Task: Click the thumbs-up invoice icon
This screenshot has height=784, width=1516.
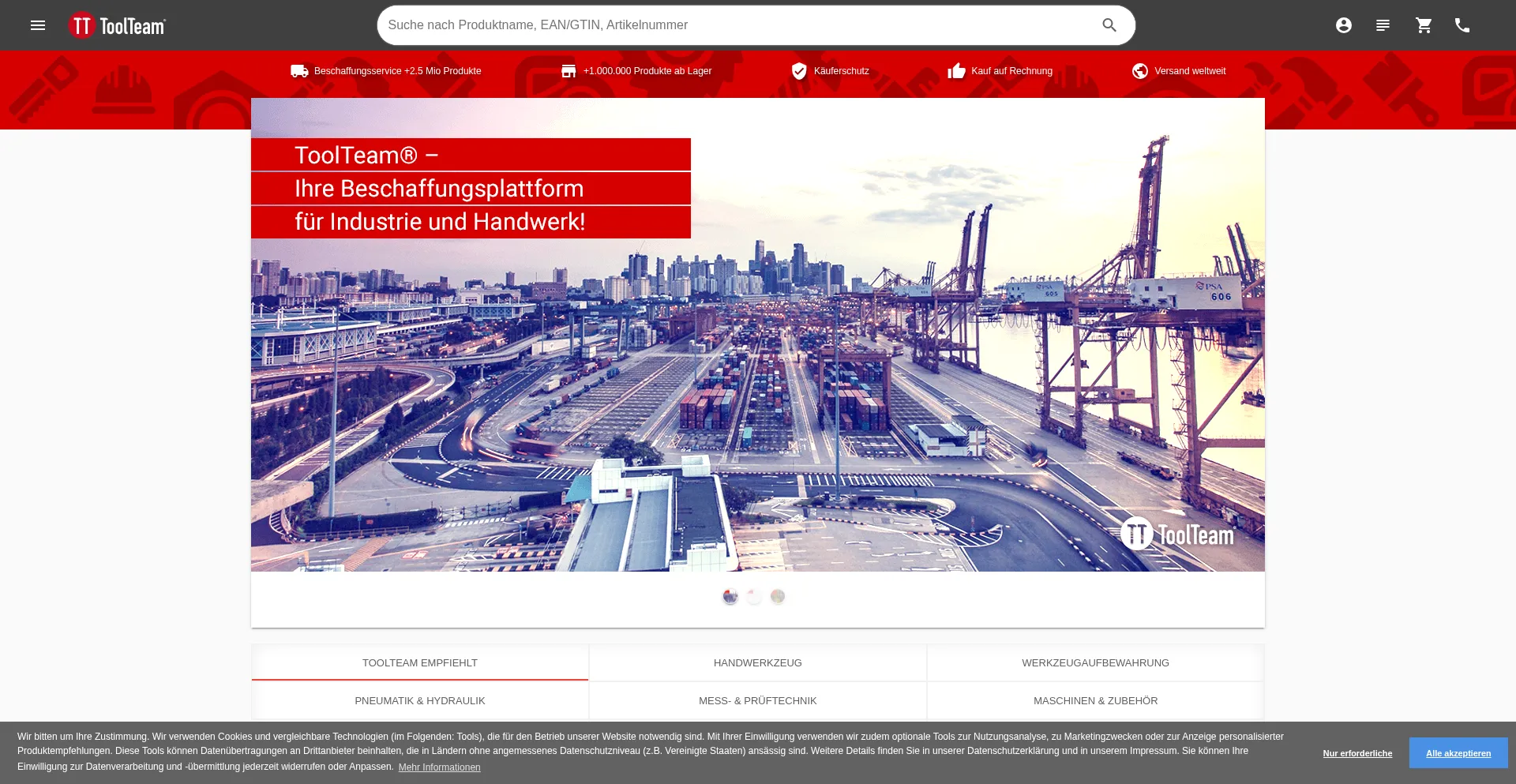Action: (956, 71)
